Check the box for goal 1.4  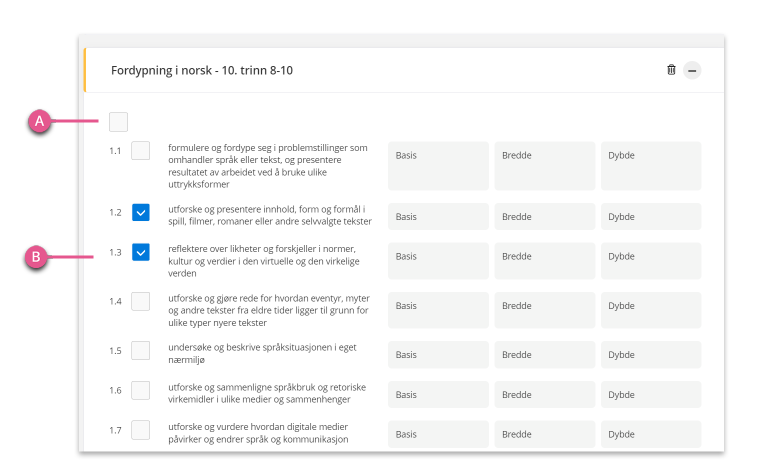coord(140,301)
